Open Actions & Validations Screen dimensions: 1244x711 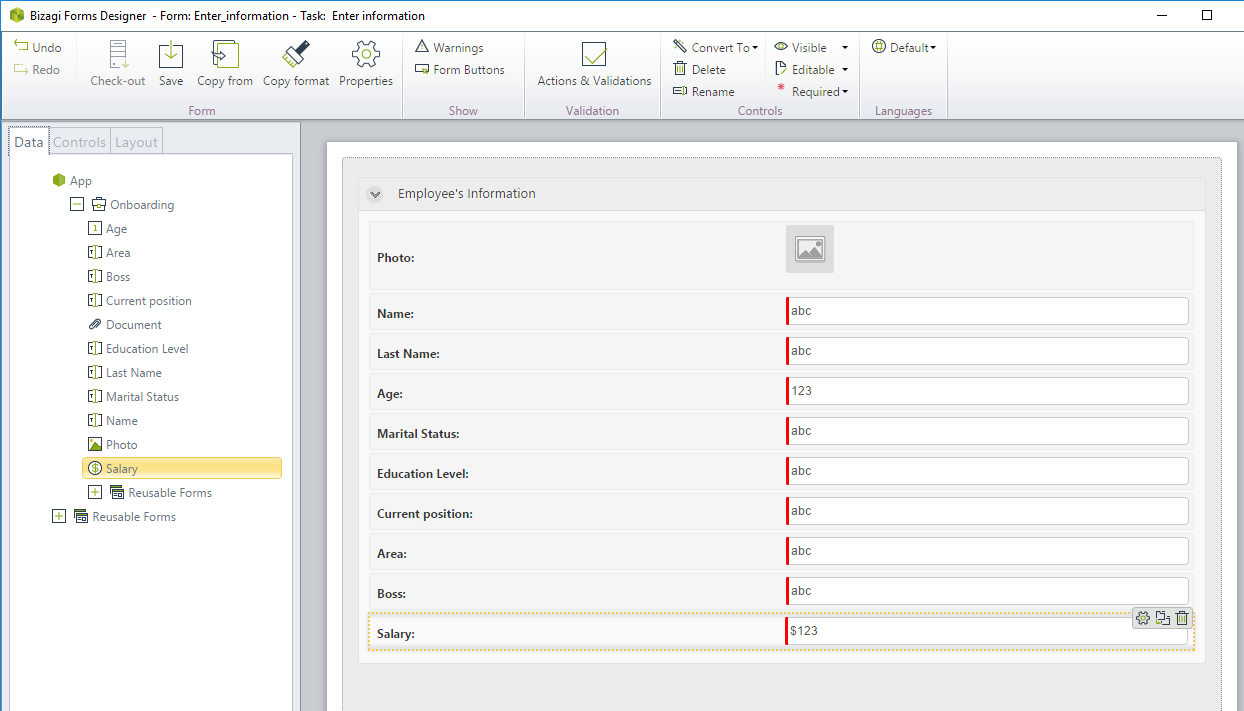pos(594,64)
